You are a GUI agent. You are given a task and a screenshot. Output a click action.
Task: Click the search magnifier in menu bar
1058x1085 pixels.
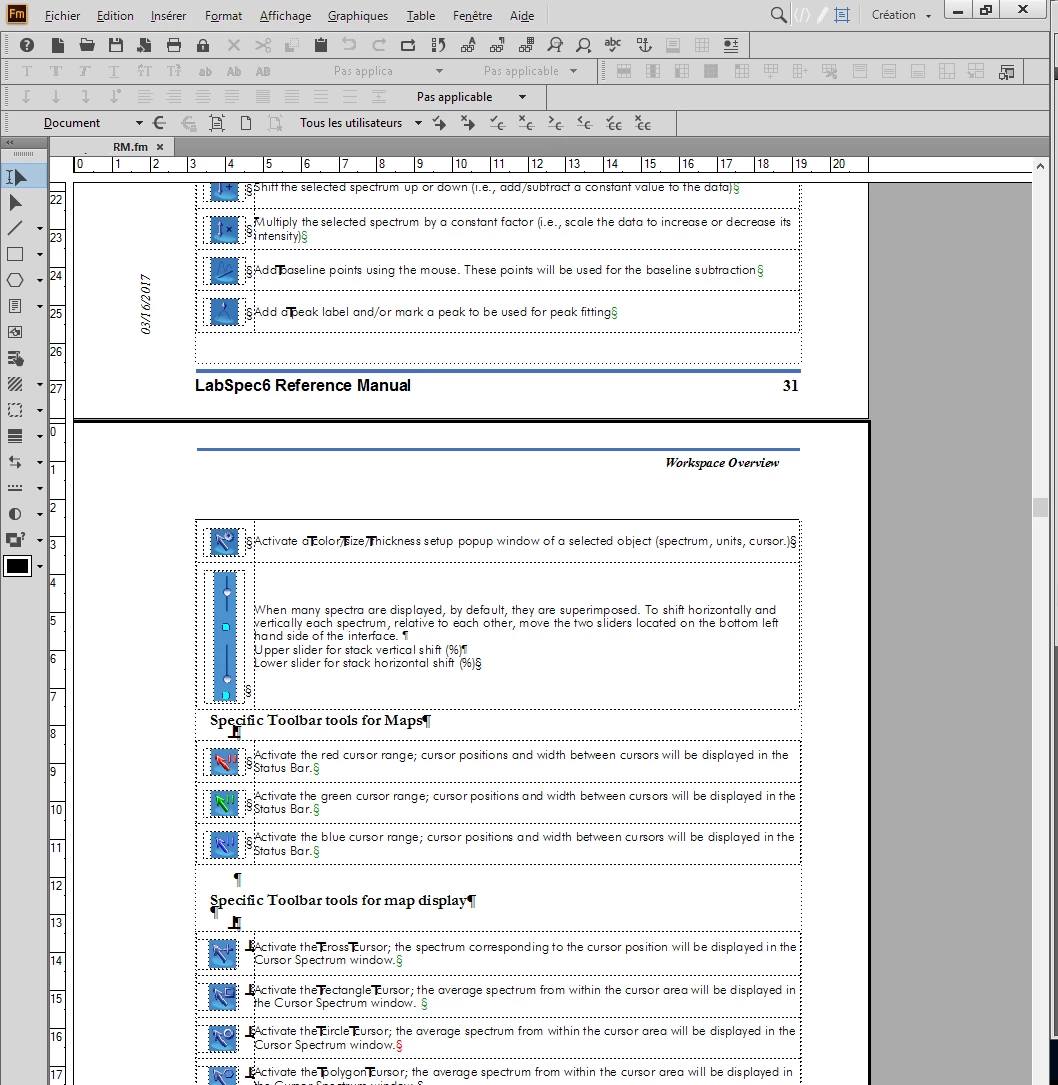point(778,15)
